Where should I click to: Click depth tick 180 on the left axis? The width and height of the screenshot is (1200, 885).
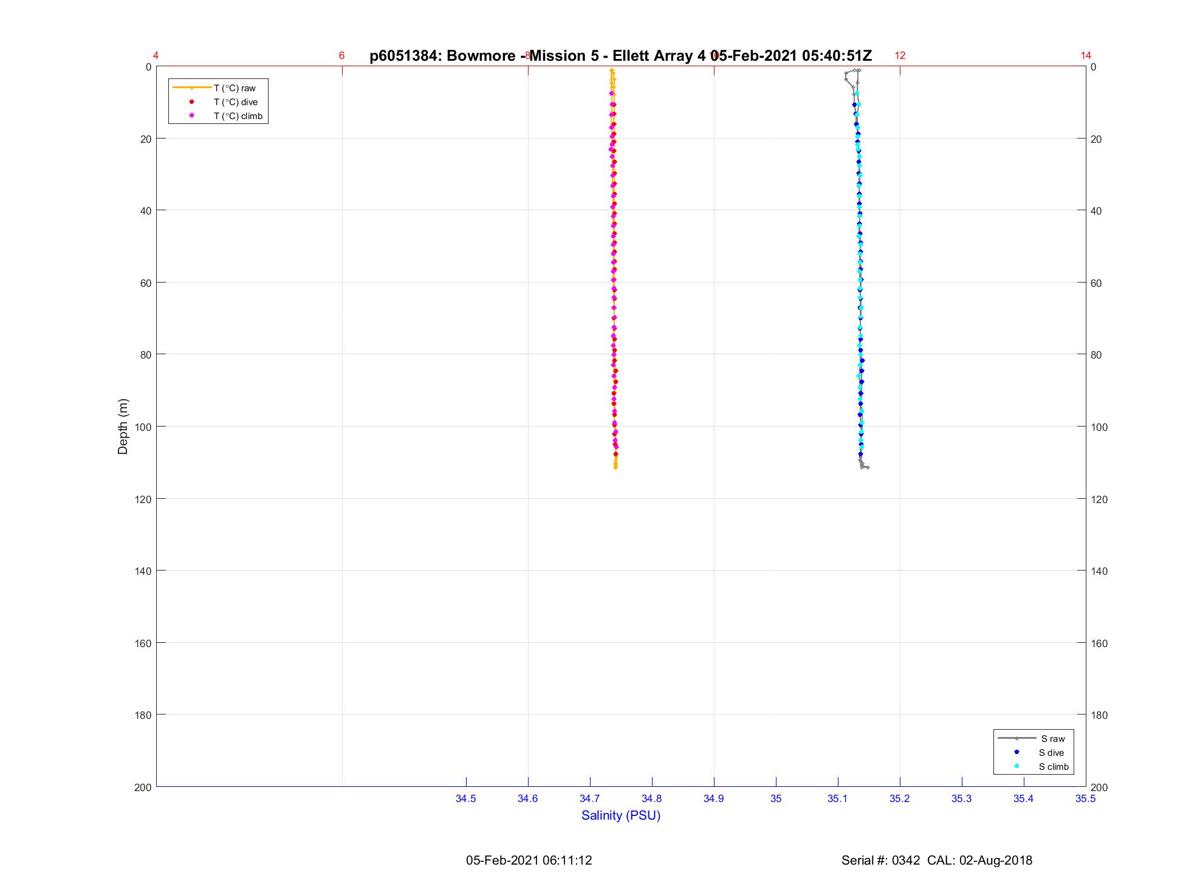pyautogui.click(x=142, y=715)
